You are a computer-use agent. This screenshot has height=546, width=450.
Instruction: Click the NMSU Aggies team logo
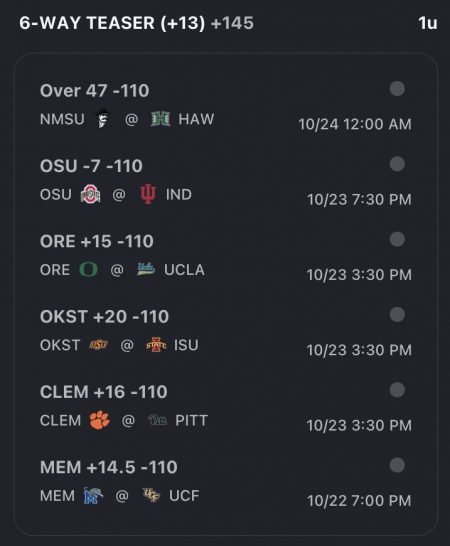(103, 119)
